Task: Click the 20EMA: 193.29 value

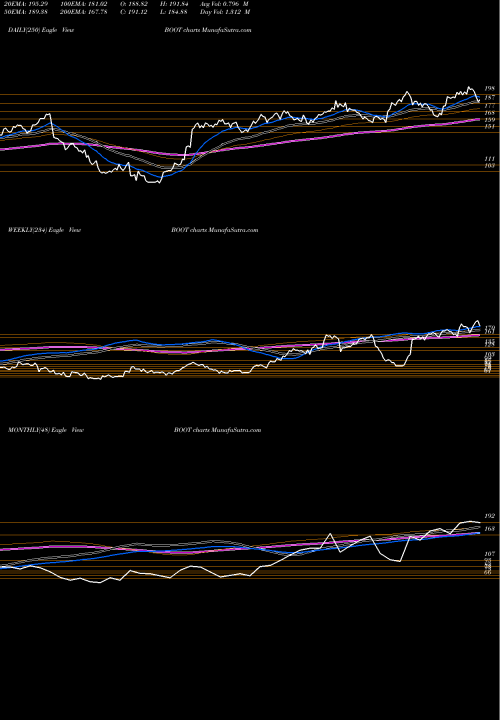Action: tap(28, 4)
